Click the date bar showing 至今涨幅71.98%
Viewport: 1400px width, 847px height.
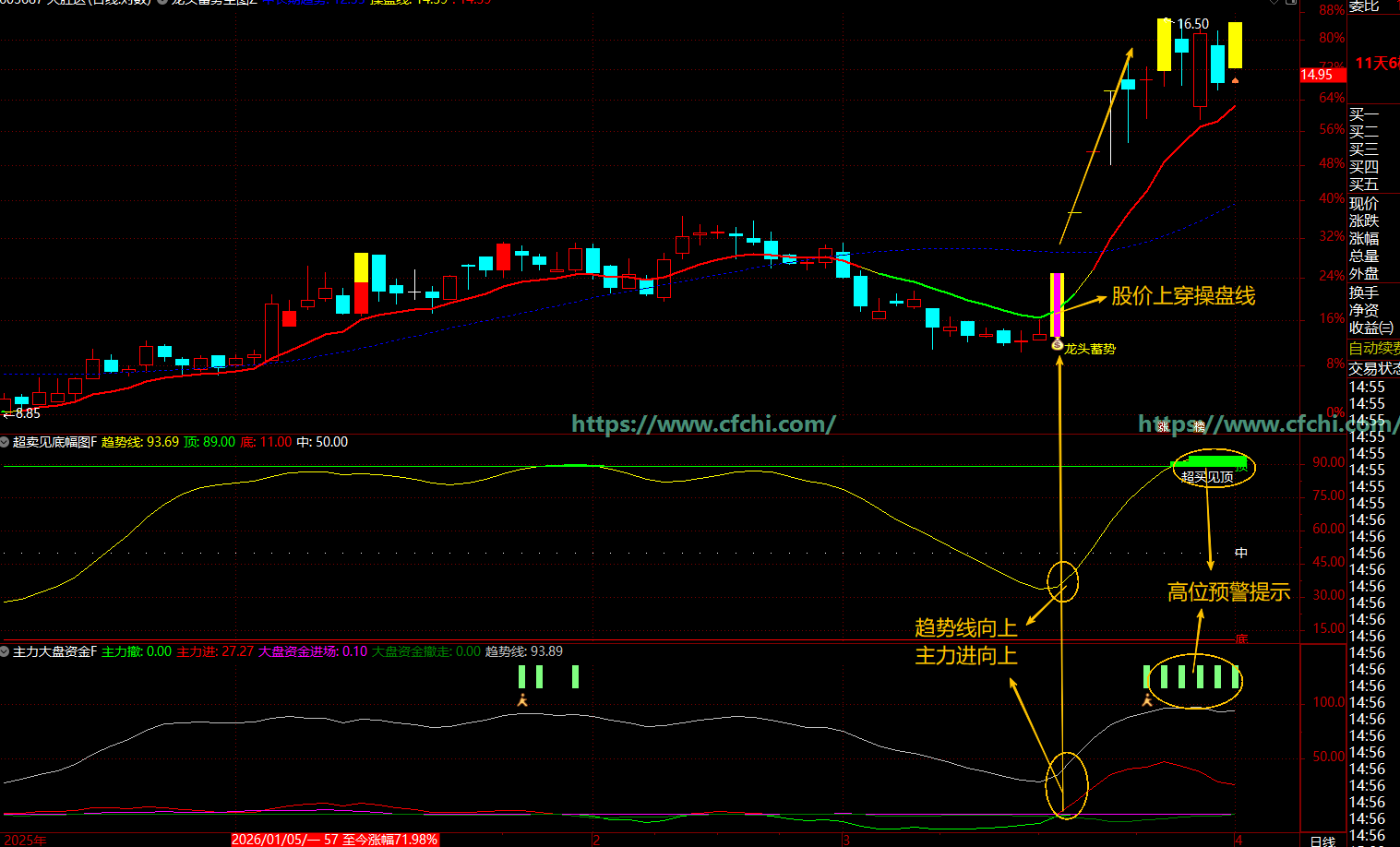(x=334, y=840)
